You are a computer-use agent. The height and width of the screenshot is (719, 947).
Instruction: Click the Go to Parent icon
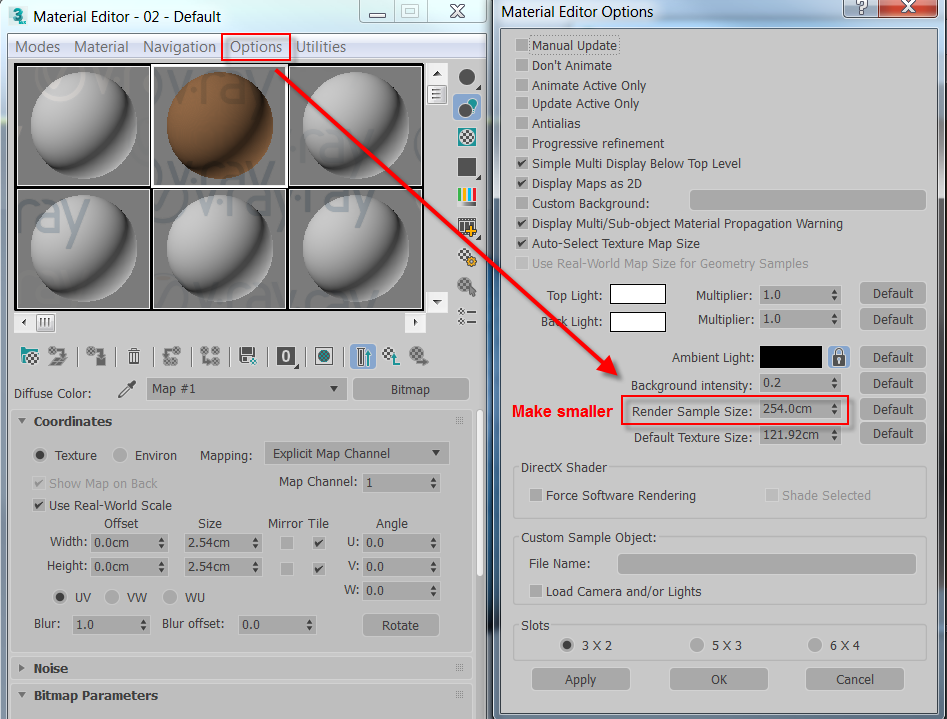[x=392, y=356]
